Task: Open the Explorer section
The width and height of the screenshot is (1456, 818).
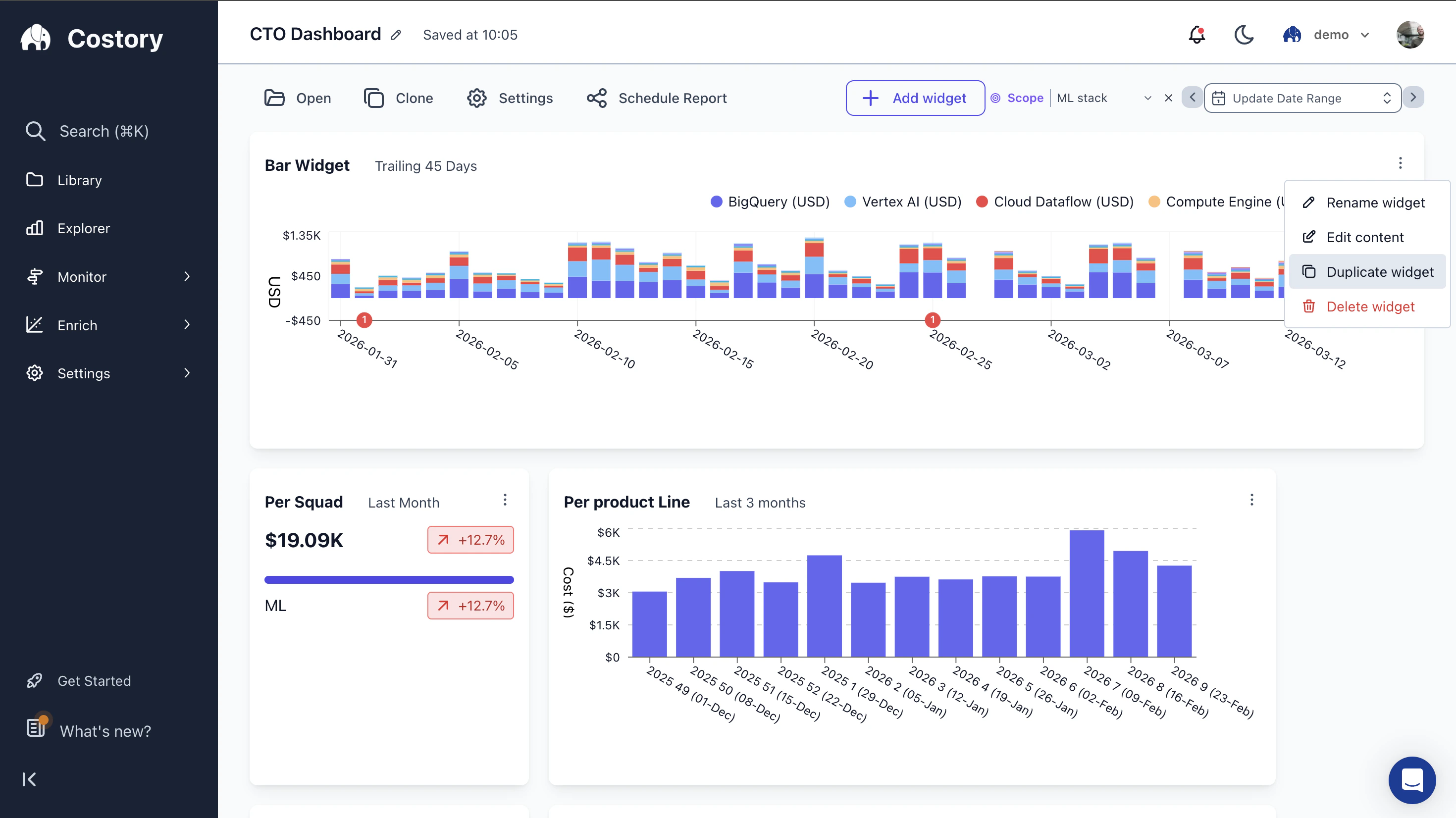Action: 84,228
